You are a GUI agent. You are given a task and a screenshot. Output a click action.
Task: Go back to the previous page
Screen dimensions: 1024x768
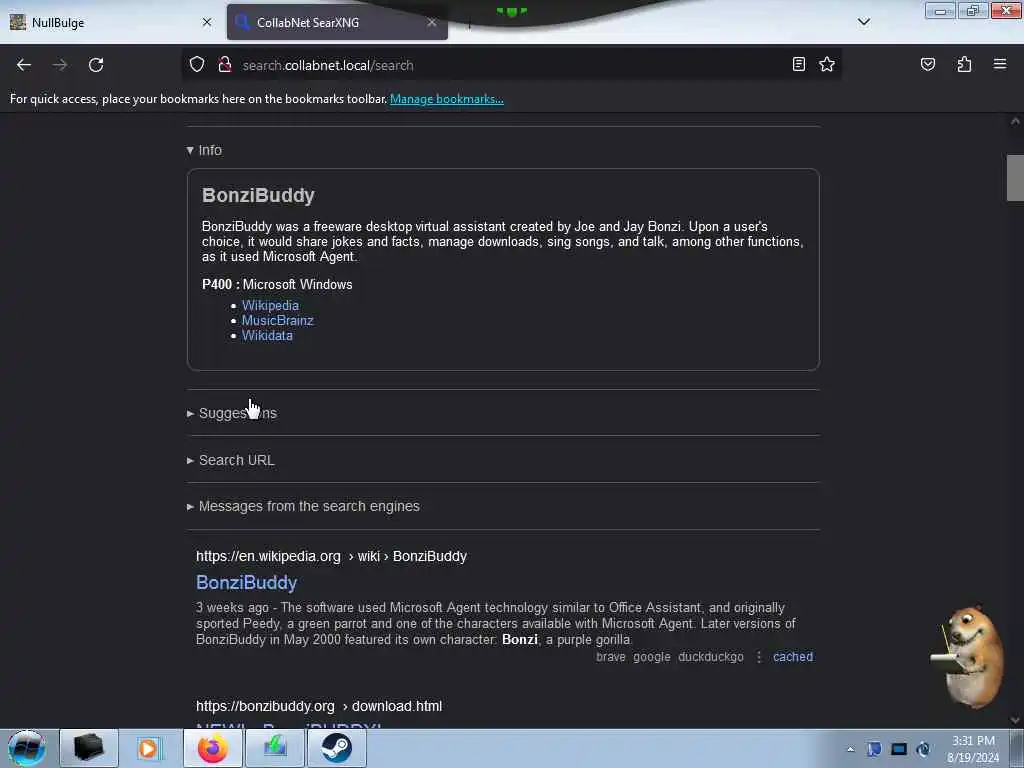[24, 65]
